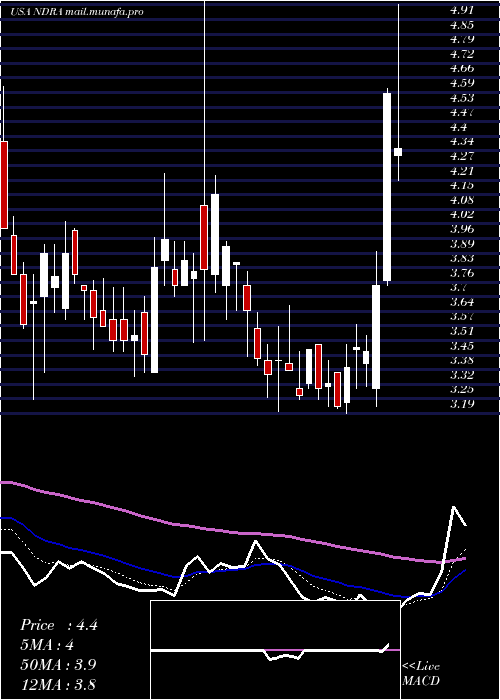This screenshot has height=700, width=500.
Task: Select the 4.4 price axis label
Action: tap(458, 127)
